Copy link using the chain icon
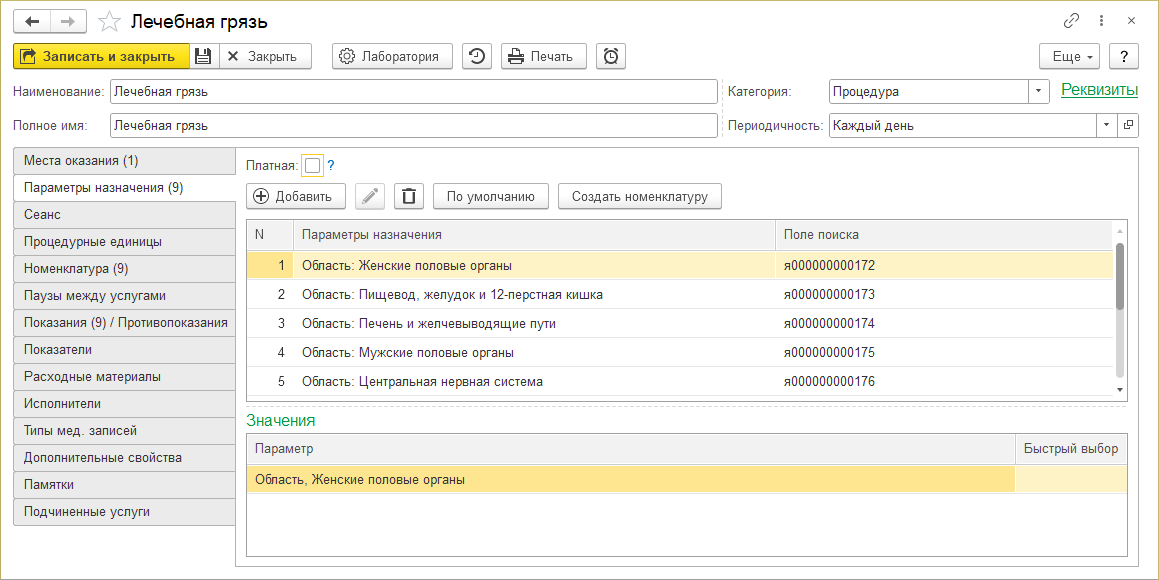The width and height of the screenshot is (1159, 580). pyautogui.click(x=1071, y=21)
